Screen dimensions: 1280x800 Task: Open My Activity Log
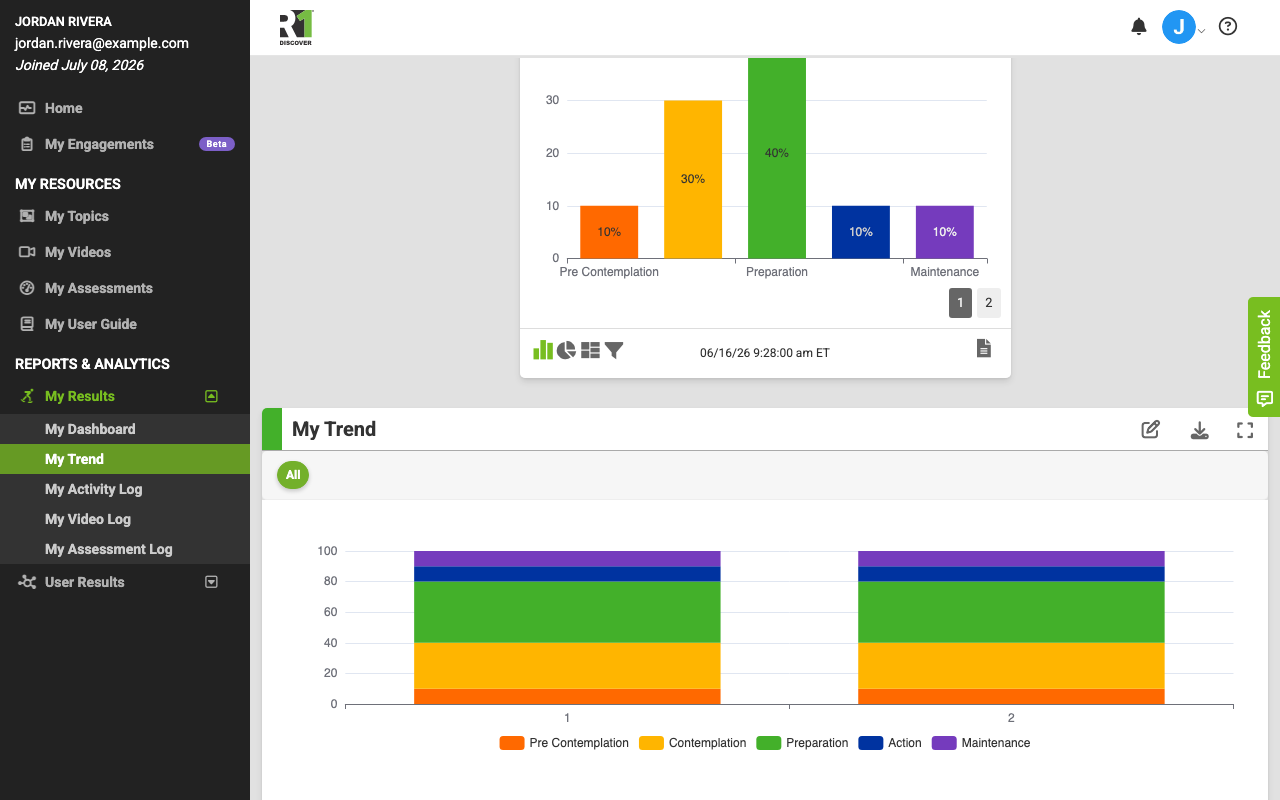(x=125, y=489)
